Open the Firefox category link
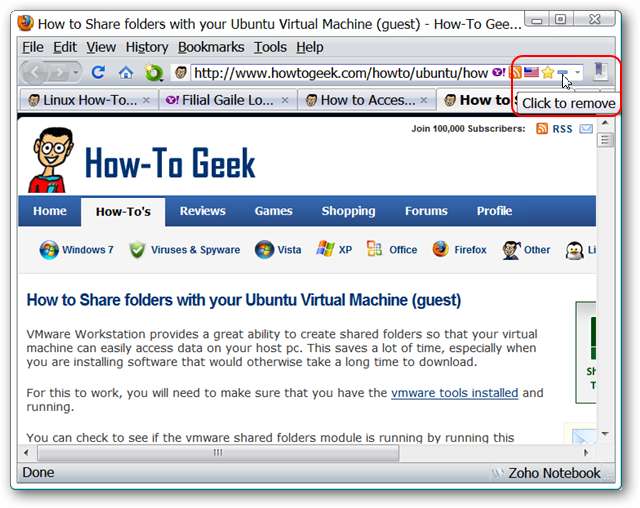 (x=470, y=250)
